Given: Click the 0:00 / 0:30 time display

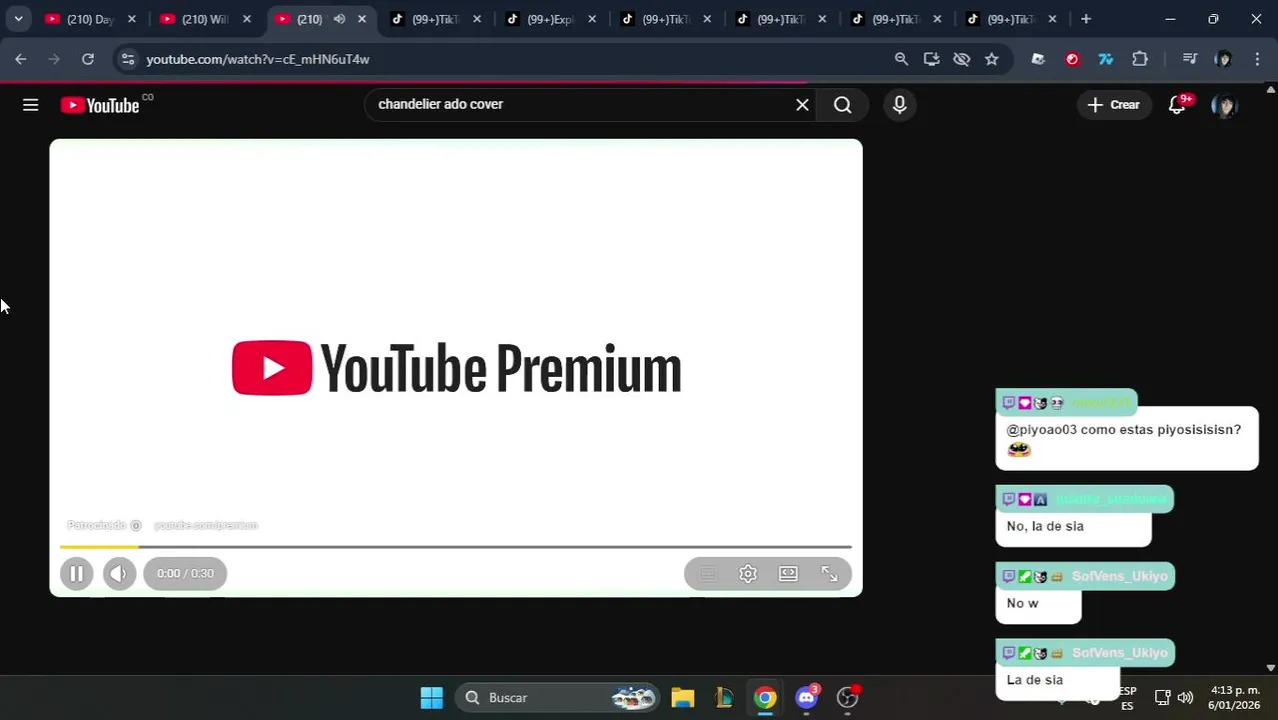Looking at the screenshot, I should (185, 573).
